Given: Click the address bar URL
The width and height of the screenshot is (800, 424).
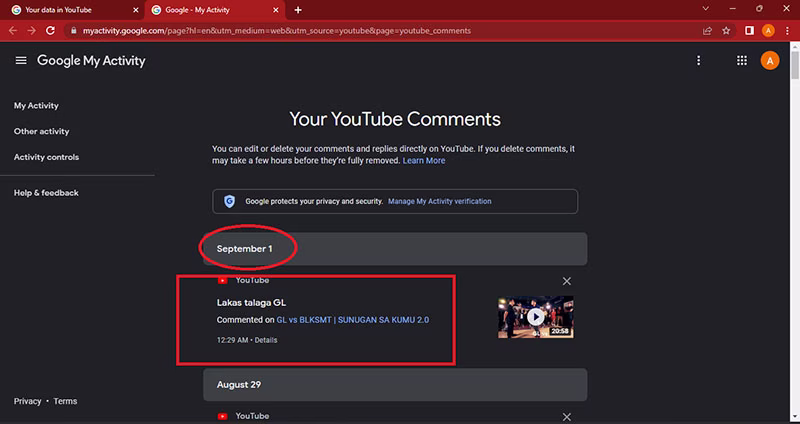Looking at the screenshot, I should point(277,31).
